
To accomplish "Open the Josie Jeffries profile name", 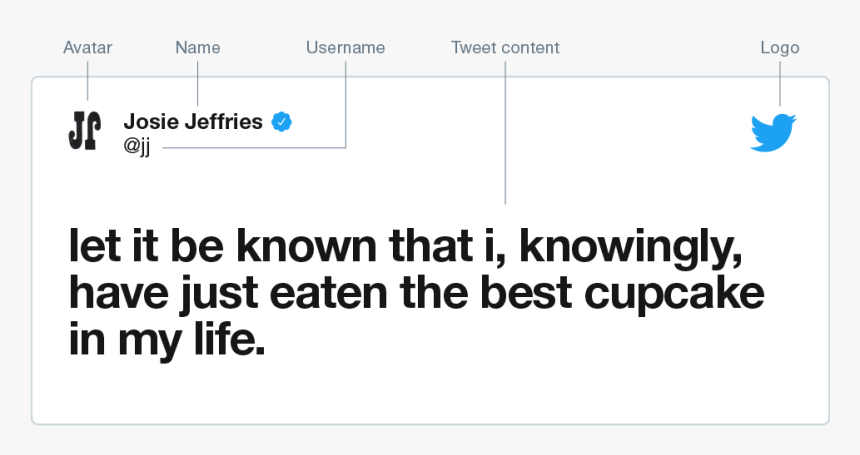I will tap(193, 122).
